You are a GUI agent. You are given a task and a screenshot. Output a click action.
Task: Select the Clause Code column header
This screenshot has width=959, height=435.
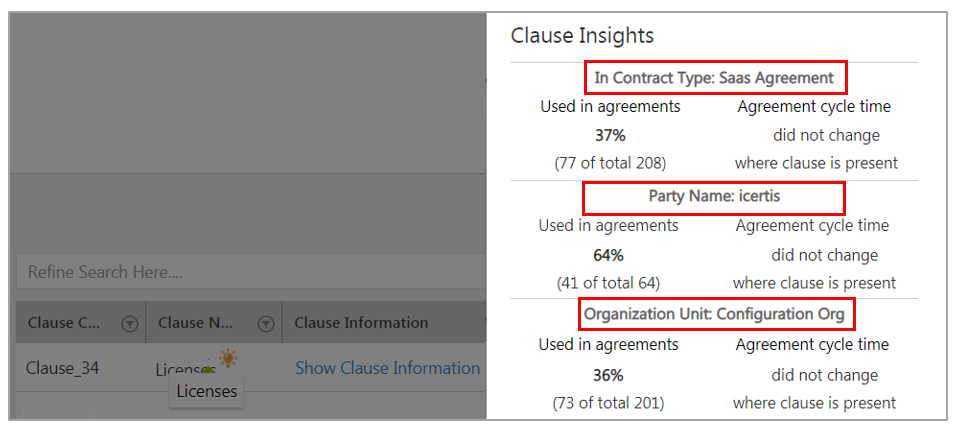(65, 323)
